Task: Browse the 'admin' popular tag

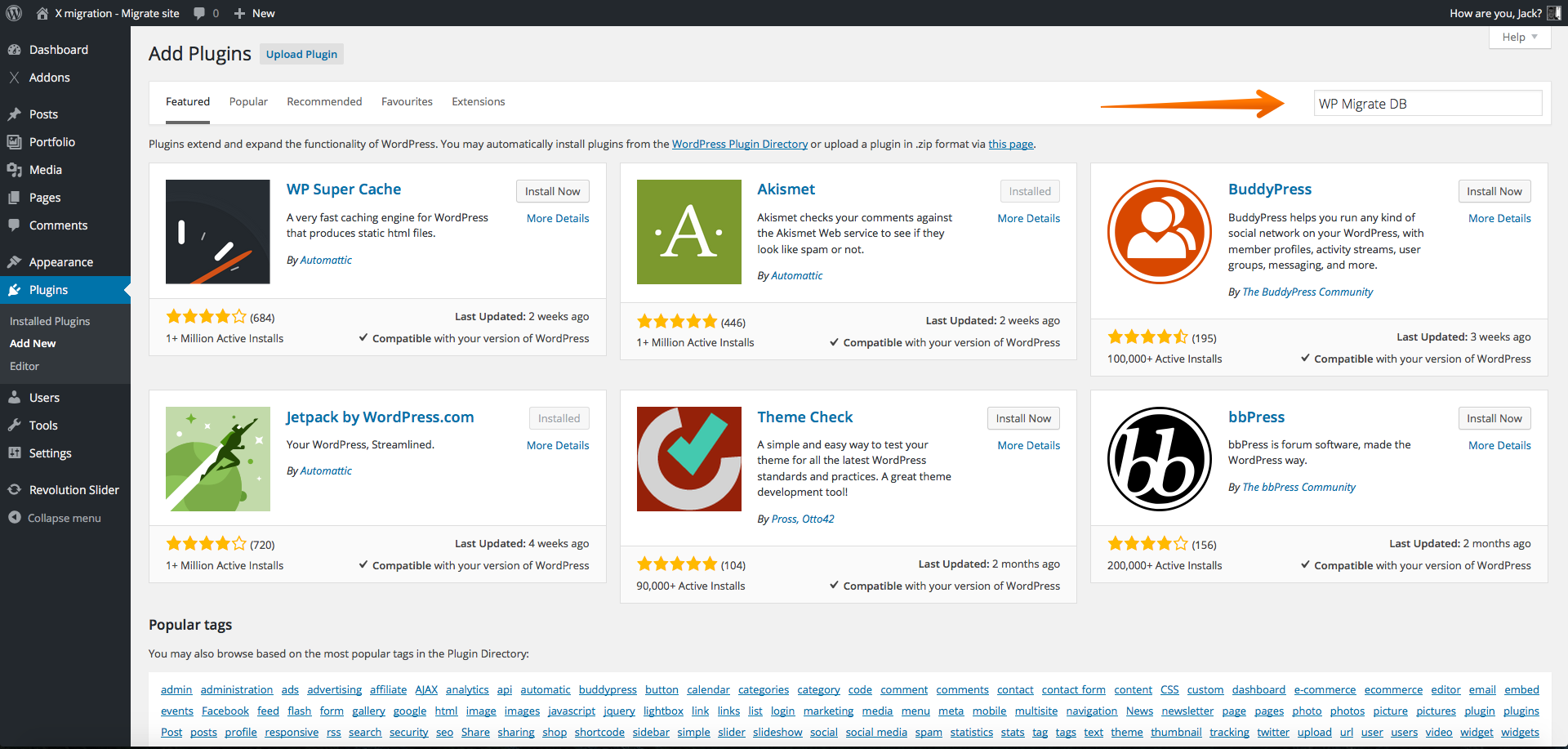Action: click(176, 690)
